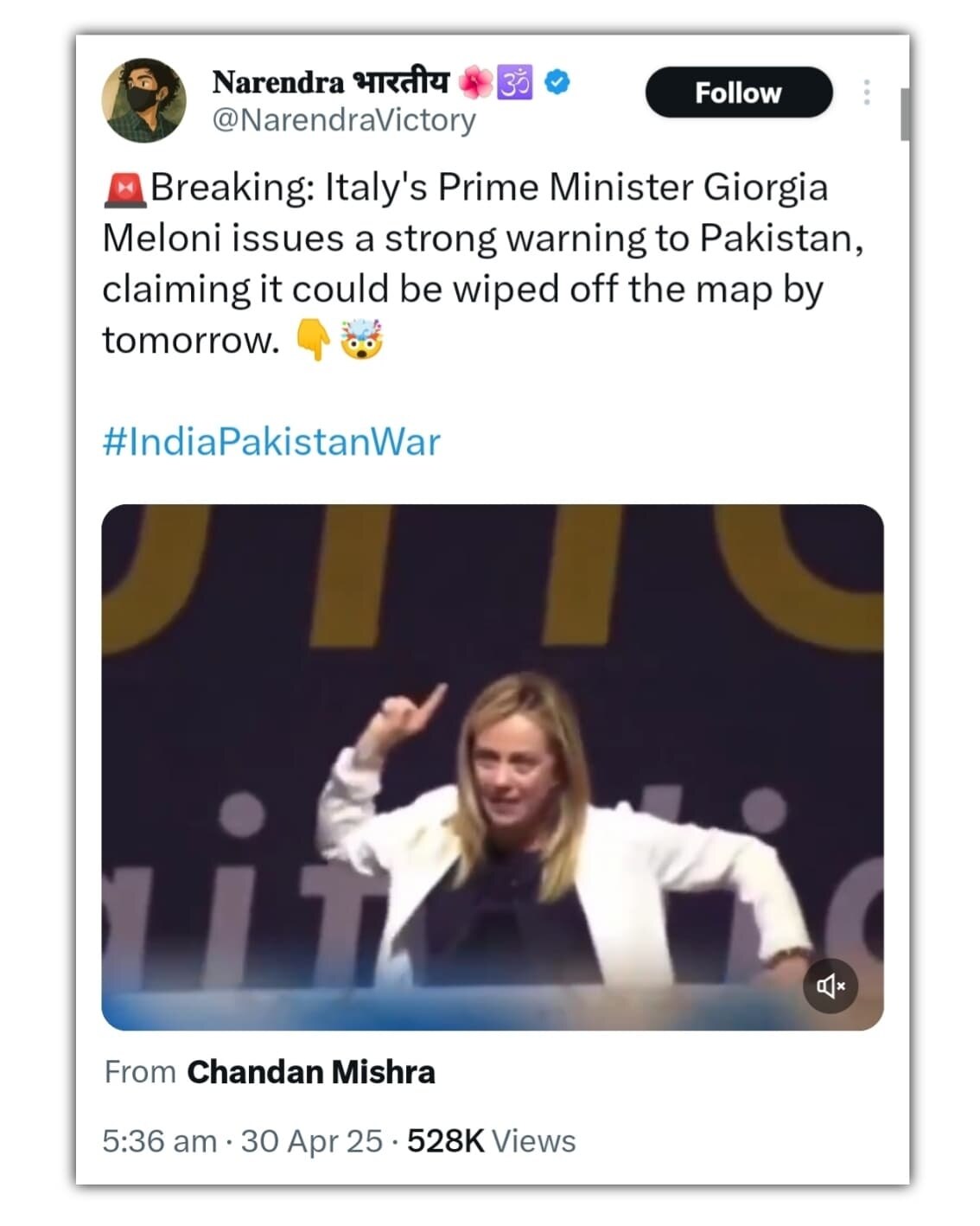View the 528K Views analytics
980x1226 pixels.
pos(491,1141)
